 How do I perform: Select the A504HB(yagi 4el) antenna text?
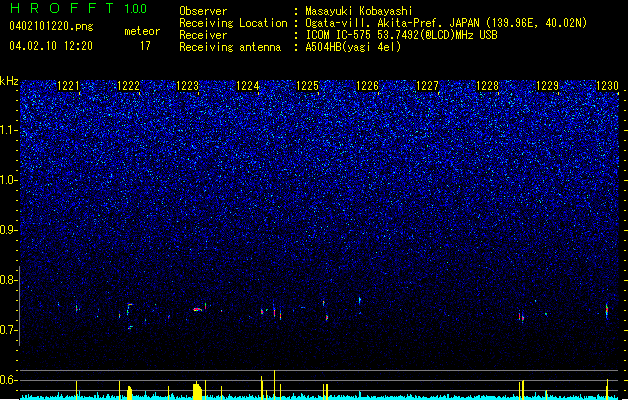click(x=353, y=47)
